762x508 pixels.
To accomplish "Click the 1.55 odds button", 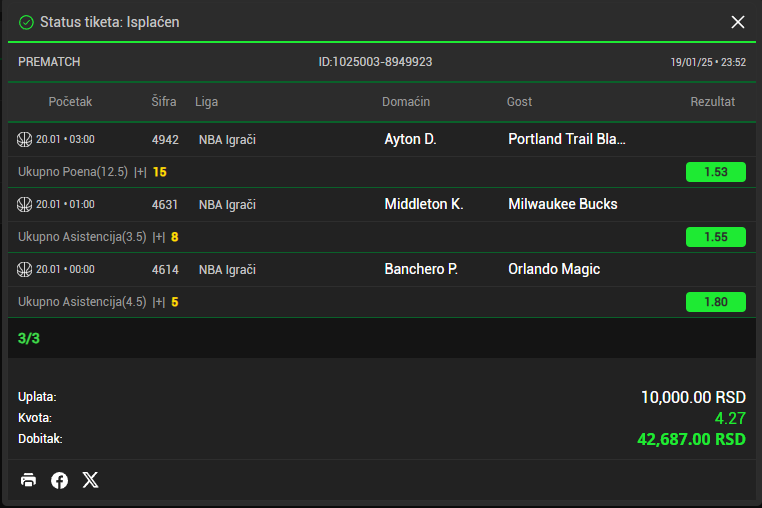I will pyautogui.click(x=715, y=237).
